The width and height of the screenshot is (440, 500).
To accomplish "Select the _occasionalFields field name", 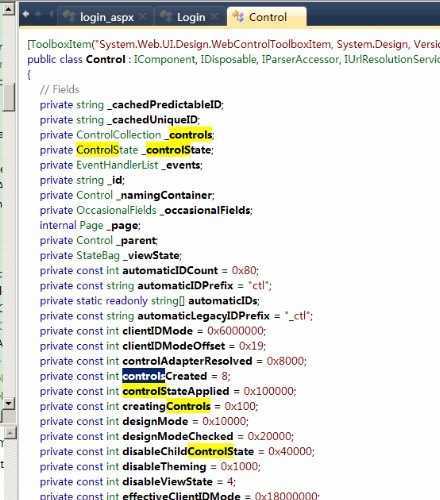I will point(205,210).
